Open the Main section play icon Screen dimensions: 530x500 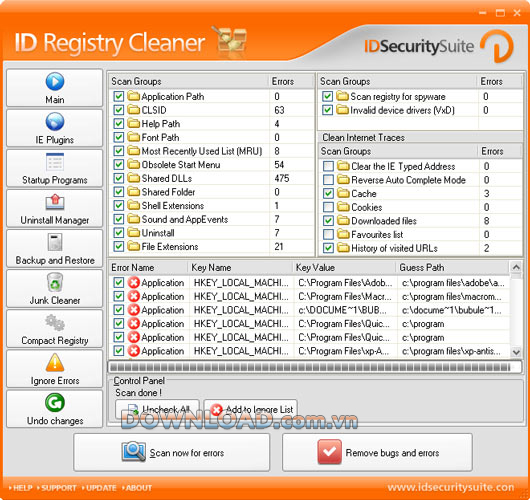(x=55, y=81)
